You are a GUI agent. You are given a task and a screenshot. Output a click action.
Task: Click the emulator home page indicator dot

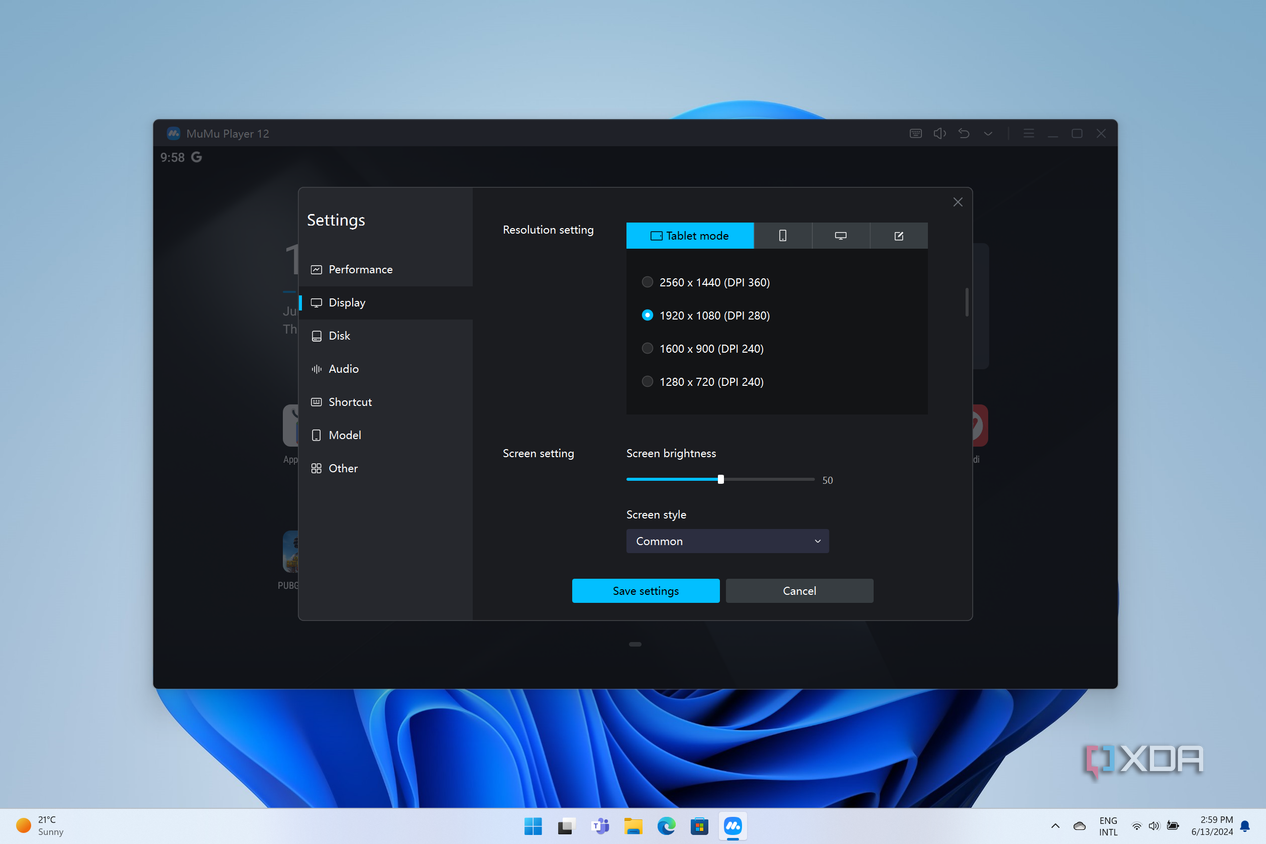(x=635, y=644)
